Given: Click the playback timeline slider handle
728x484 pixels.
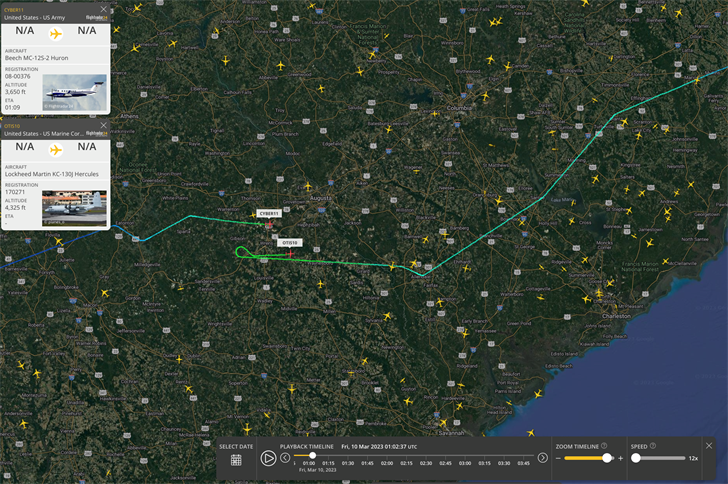Looking at the screenshot, I should pos(312,456).
